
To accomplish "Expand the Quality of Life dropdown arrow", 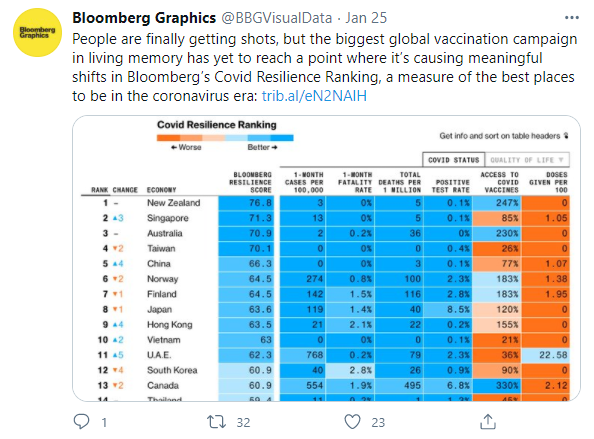I will tap(561, 160).
